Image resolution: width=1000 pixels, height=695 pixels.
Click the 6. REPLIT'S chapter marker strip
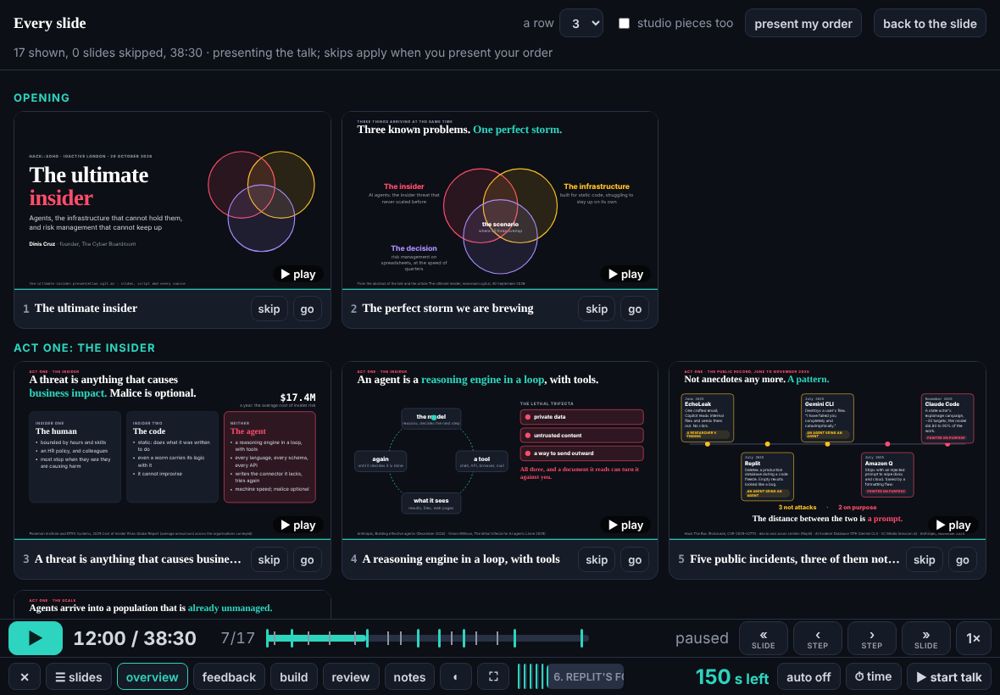click(585, 677)
